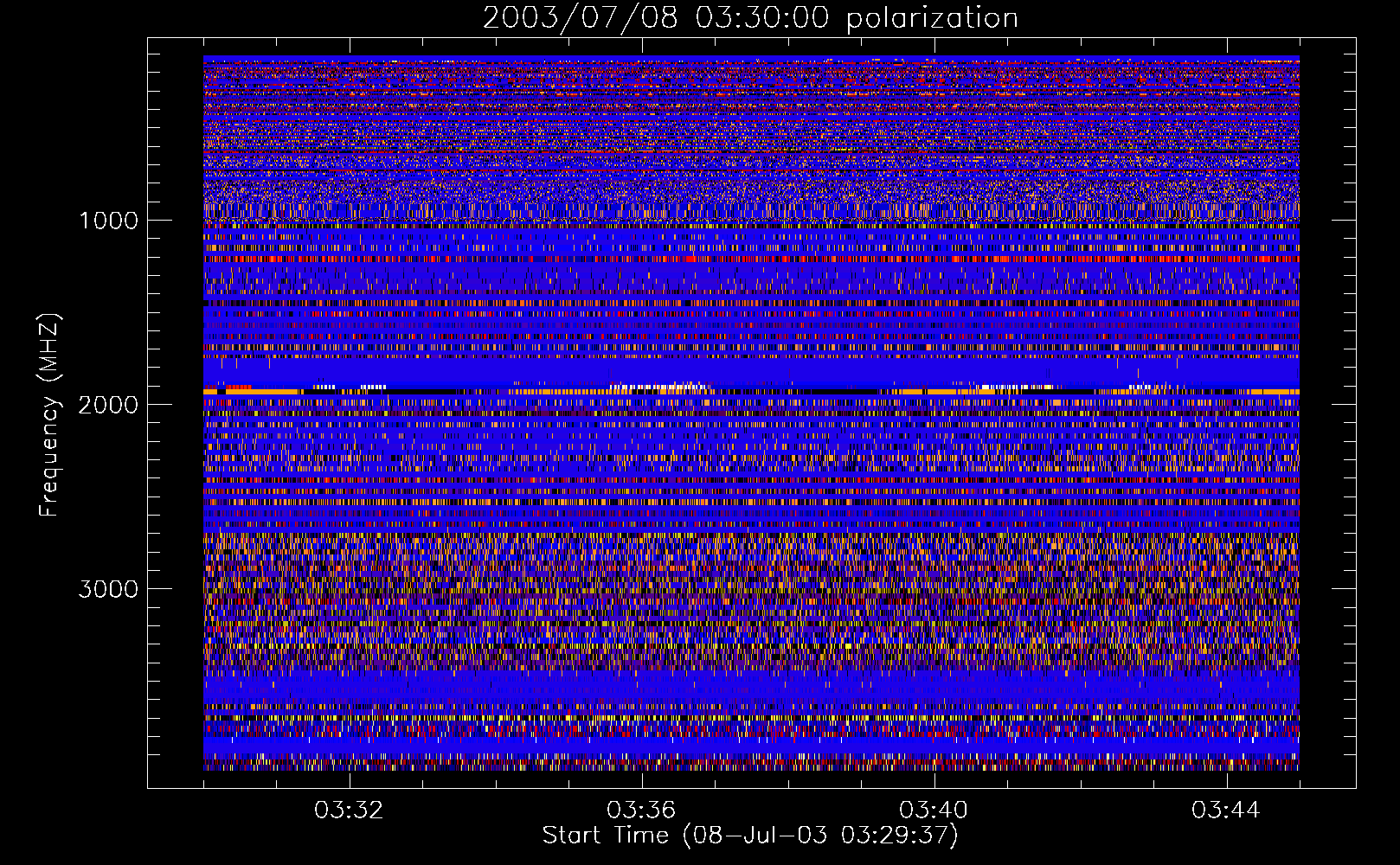The height and width of the screenshot is (865, 1400).
Task: Click the 03:36 time tick label
Action: click(x=641, y=811)
